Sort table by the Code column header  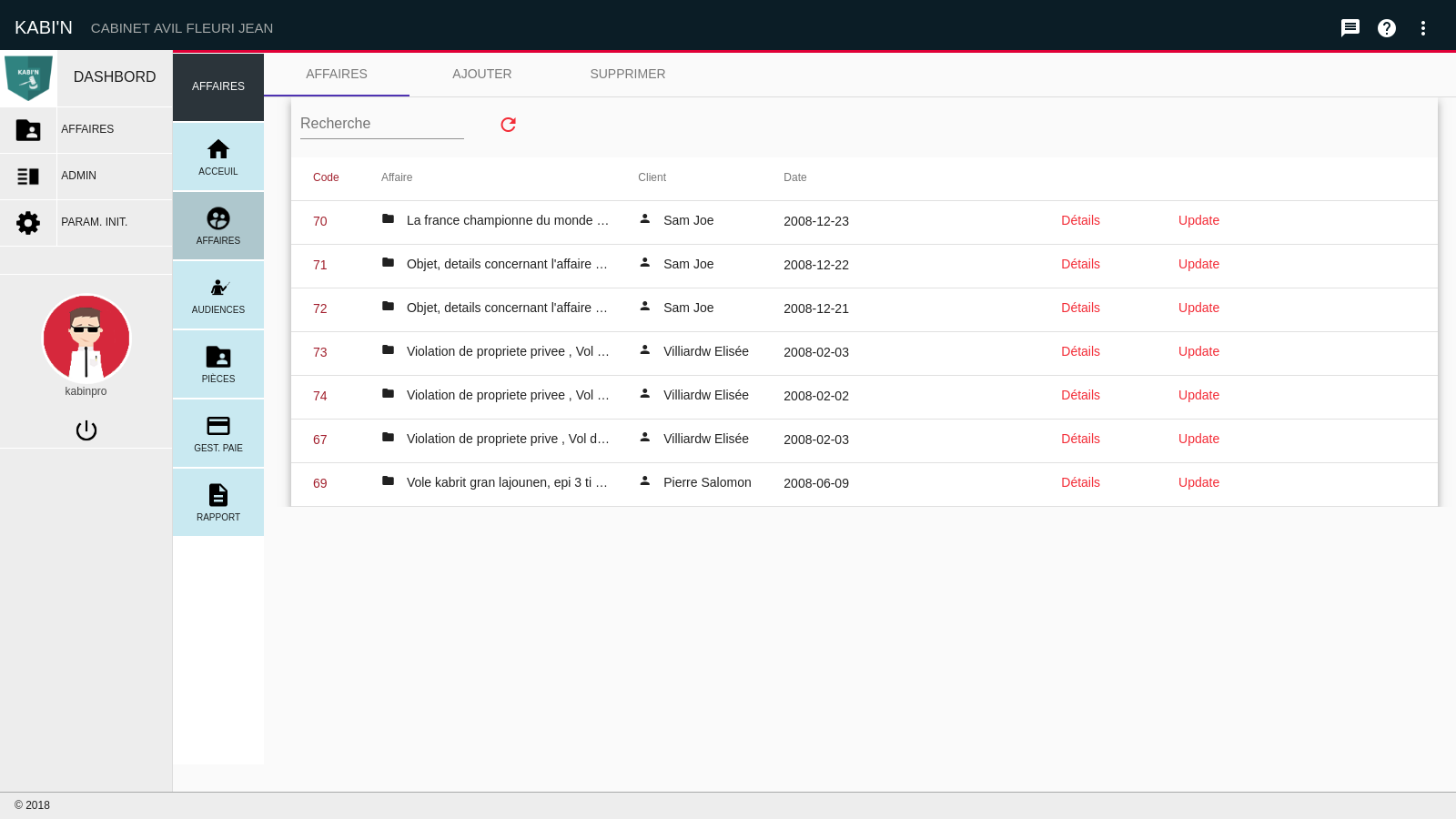coord(326,177)
